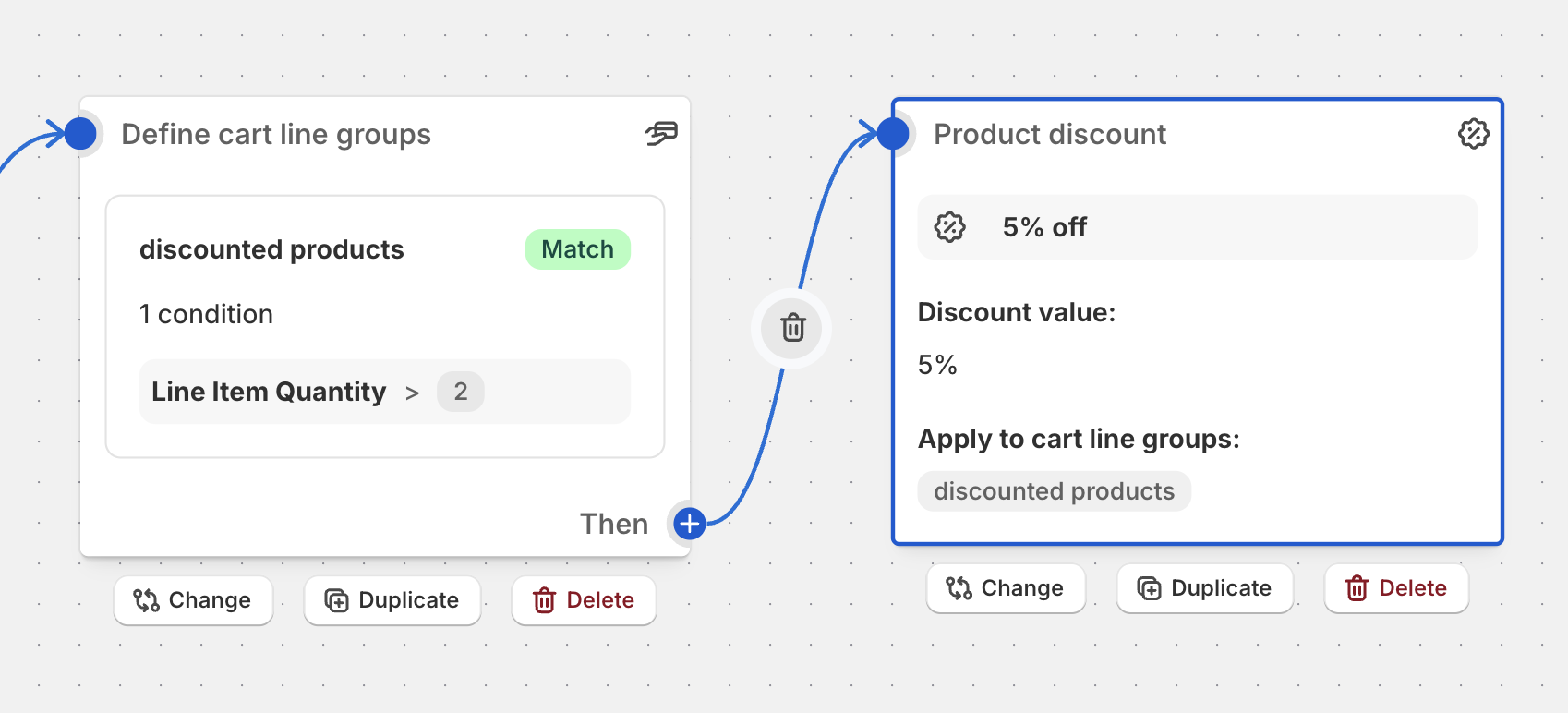This screenshot has height=713, width=1568.
Task: Delete the Product discount node
Action: pyautogui.click(x=1396, y=588)
